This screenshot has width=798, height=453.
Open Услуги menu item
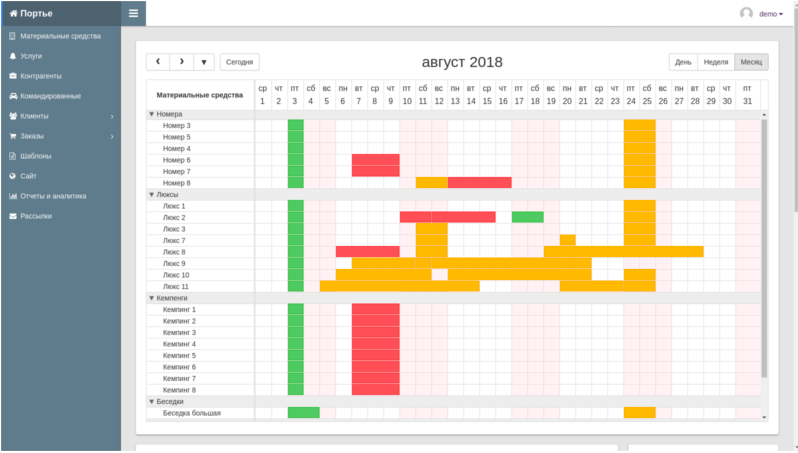[x=61, y=56]
